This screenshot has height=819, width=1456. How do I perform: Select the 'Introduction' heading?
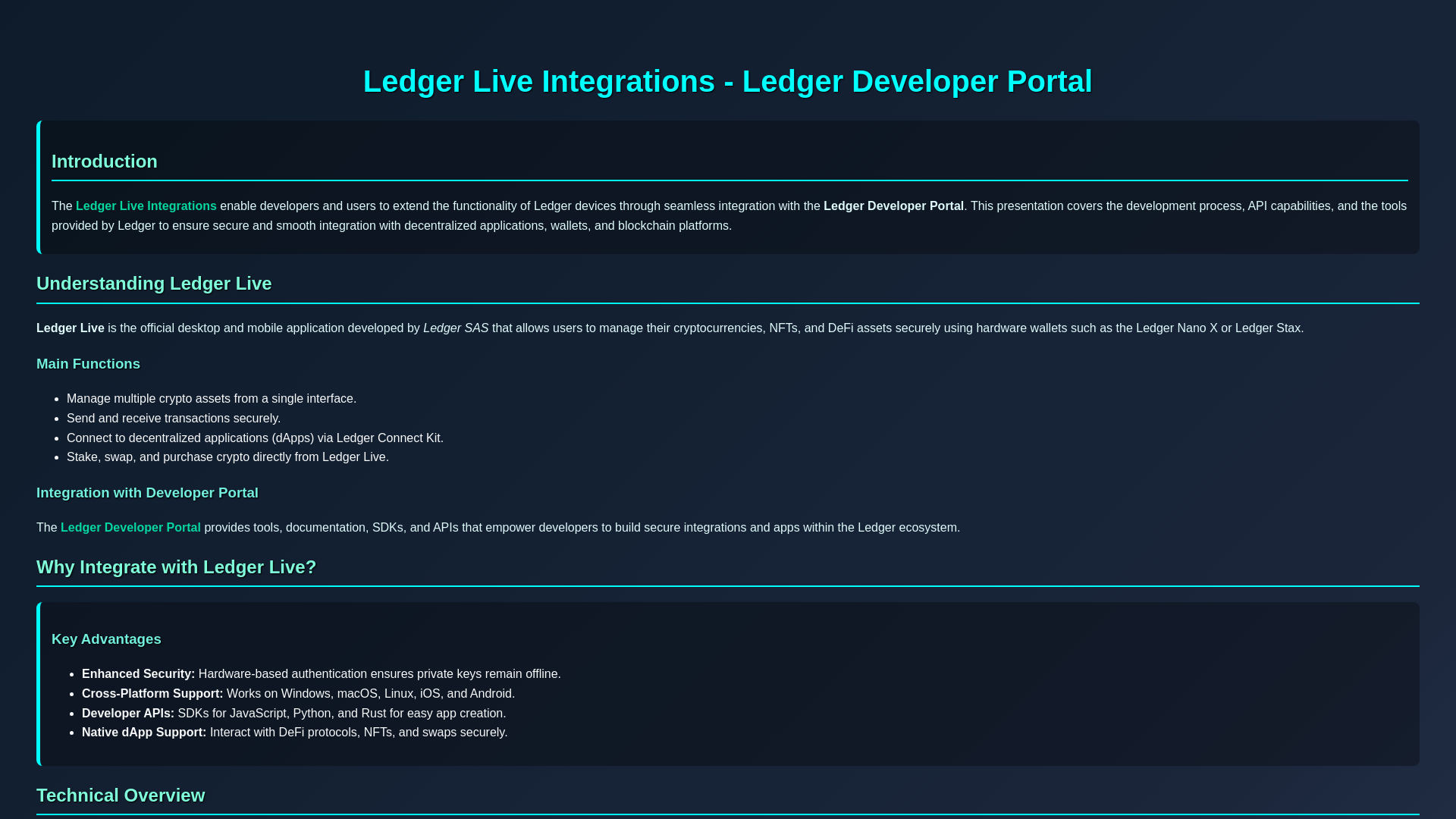coord(105,162)
